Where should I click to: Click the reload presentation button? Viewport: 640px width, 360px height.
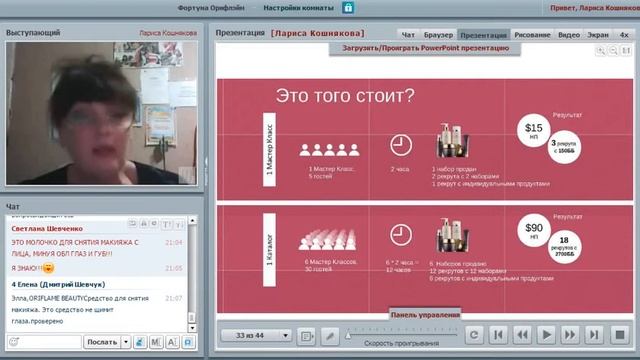[474, 335]
